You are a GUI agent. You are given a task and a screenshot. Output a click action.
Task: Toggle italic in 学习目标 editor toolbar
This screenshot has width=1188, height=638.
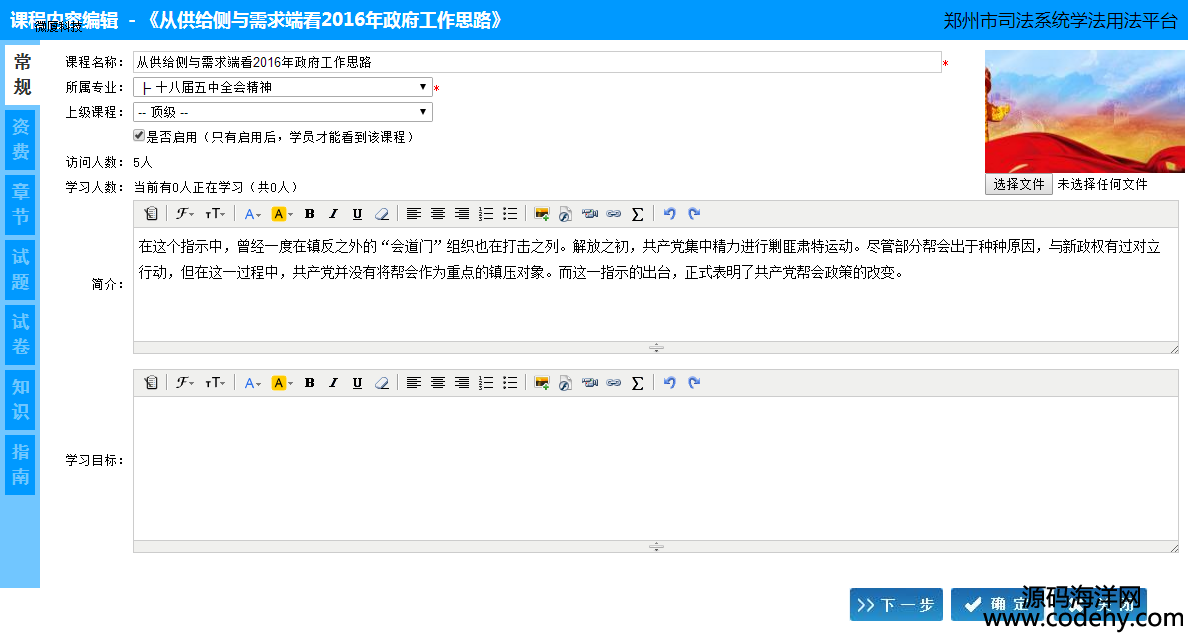(333, 383)
